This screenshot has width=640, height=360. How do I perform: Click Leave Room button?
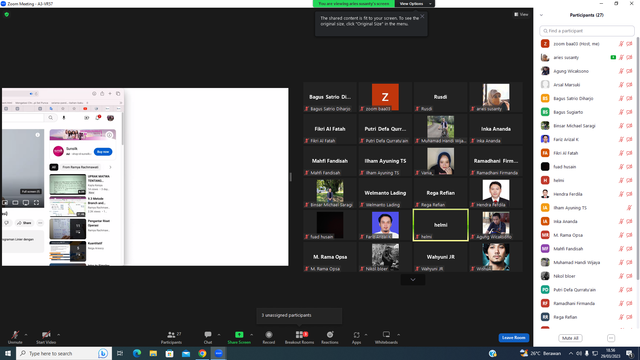click(513, 338)
